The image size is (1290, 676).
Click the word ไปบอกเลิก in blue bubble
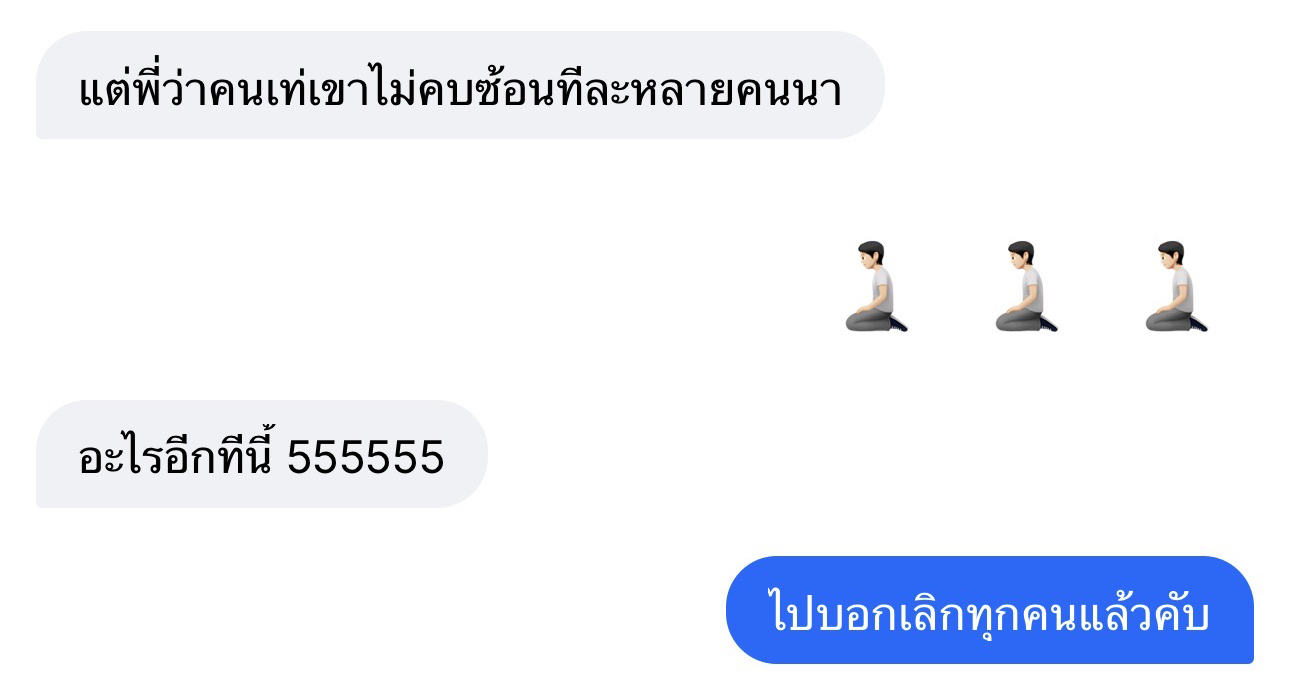866,612
